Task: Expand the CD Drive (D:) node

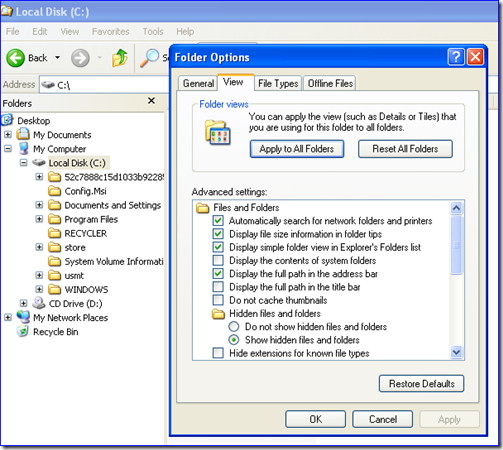Action: click(23, 303)
